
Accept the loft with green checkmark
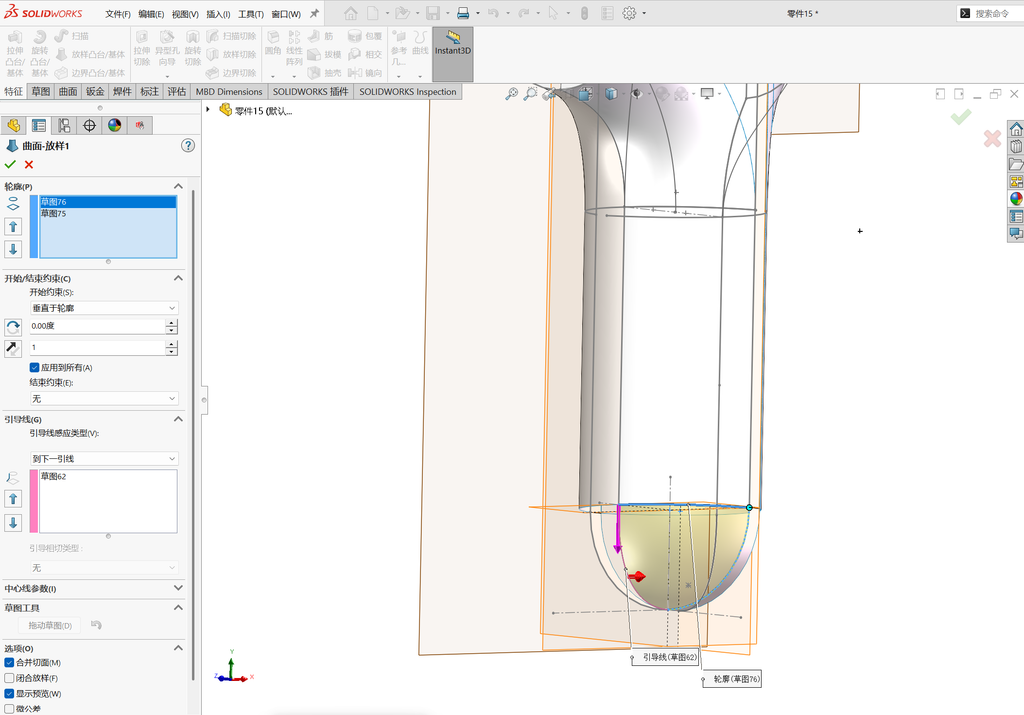click(x=10, y=165)
